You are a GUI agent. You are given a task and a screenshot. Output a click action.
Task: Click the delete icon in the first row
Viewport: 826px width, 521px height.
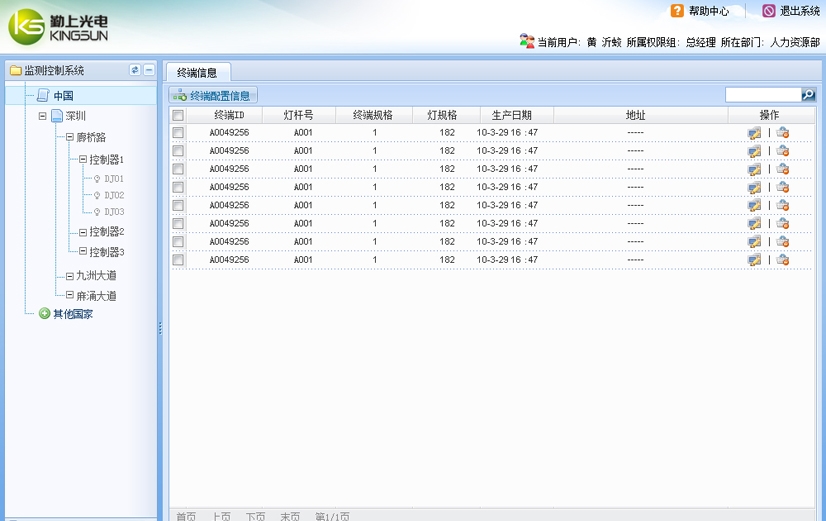pyautogui.click(x=783, y=133)
